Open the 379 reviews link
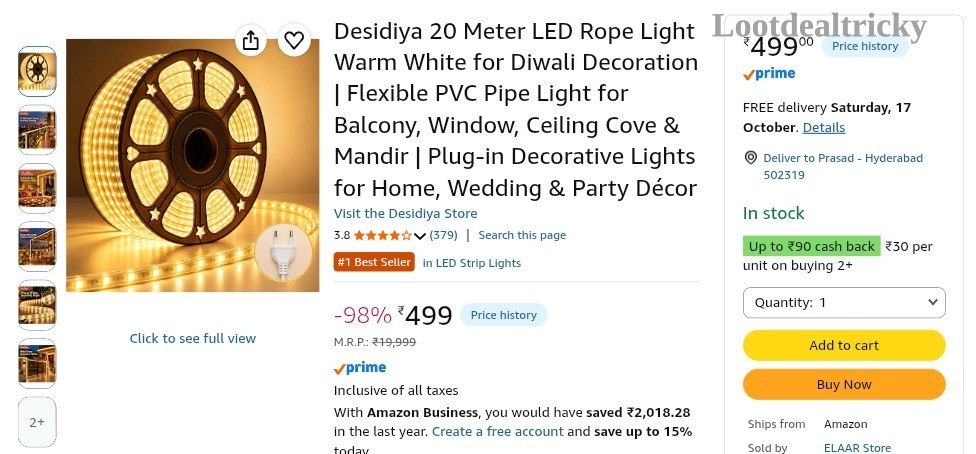 point(443,235)
